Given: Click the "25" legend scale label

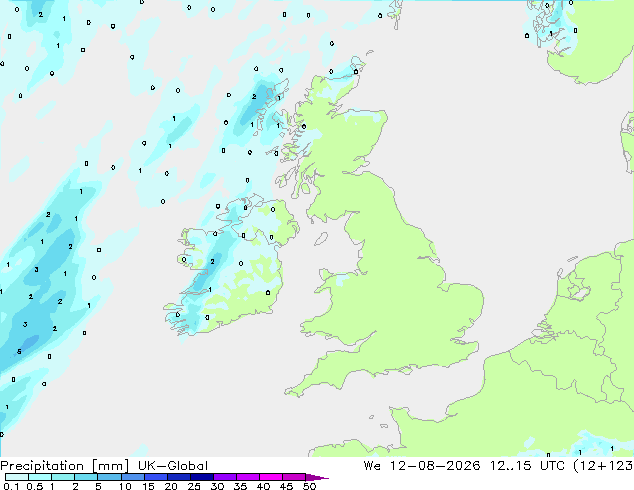Looking at the screenshot, I should 194,486.
